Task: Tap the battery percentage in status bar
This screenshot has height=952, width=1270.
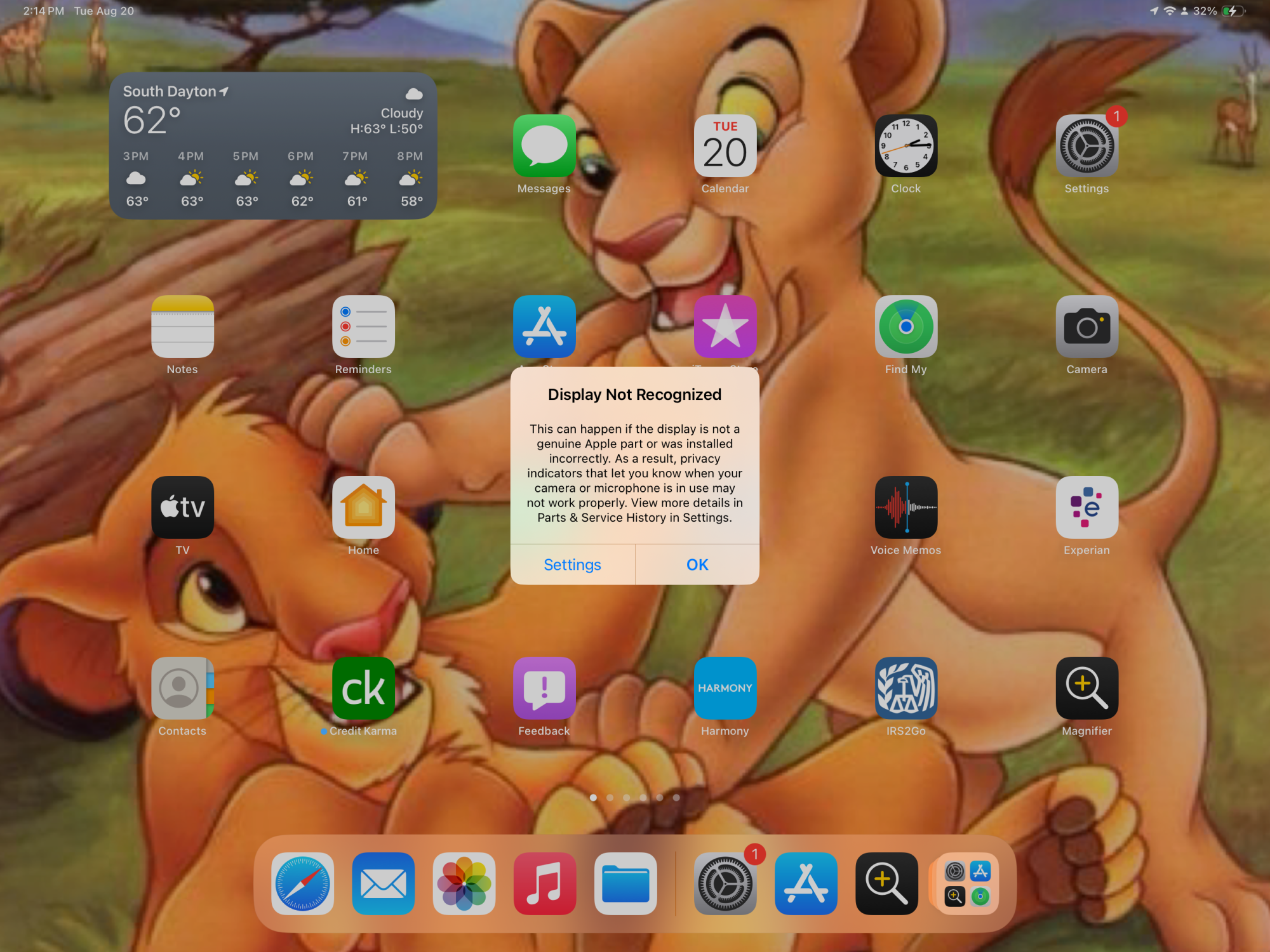Action: pyautogui.click(x=1205, y=11)
